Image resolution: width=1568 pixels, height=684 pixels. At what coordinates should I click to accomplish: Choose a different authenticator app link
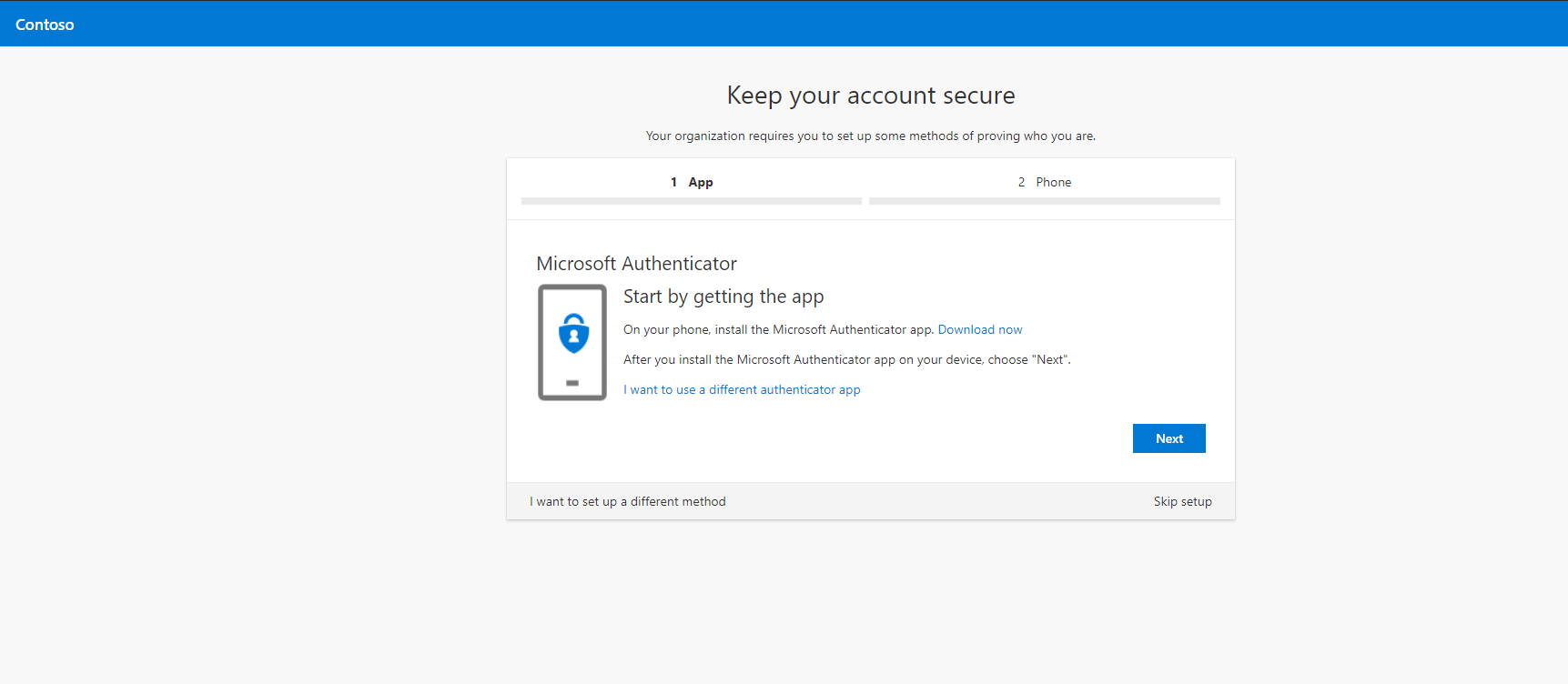[742, 389]
